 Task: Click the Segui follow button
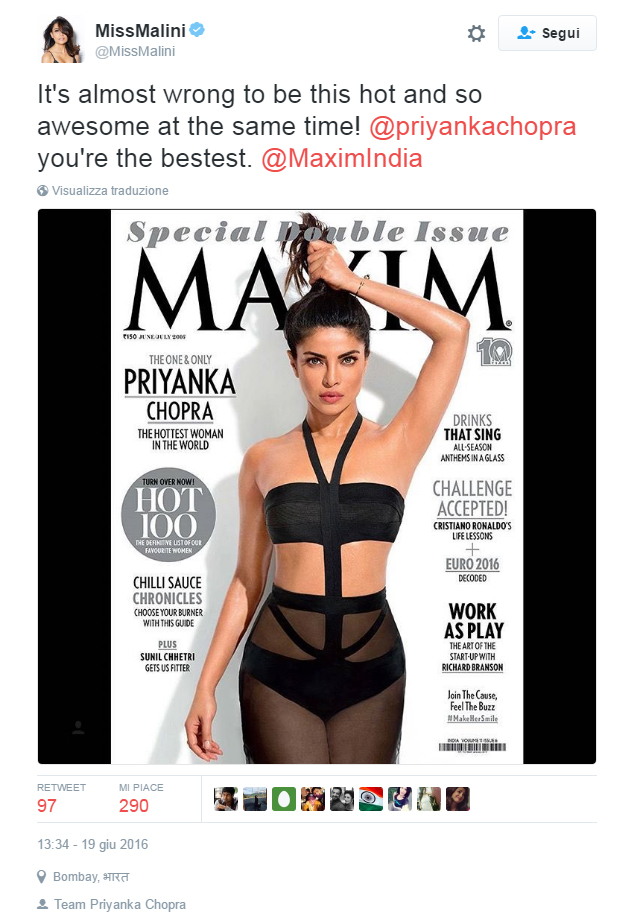point(547,33)
